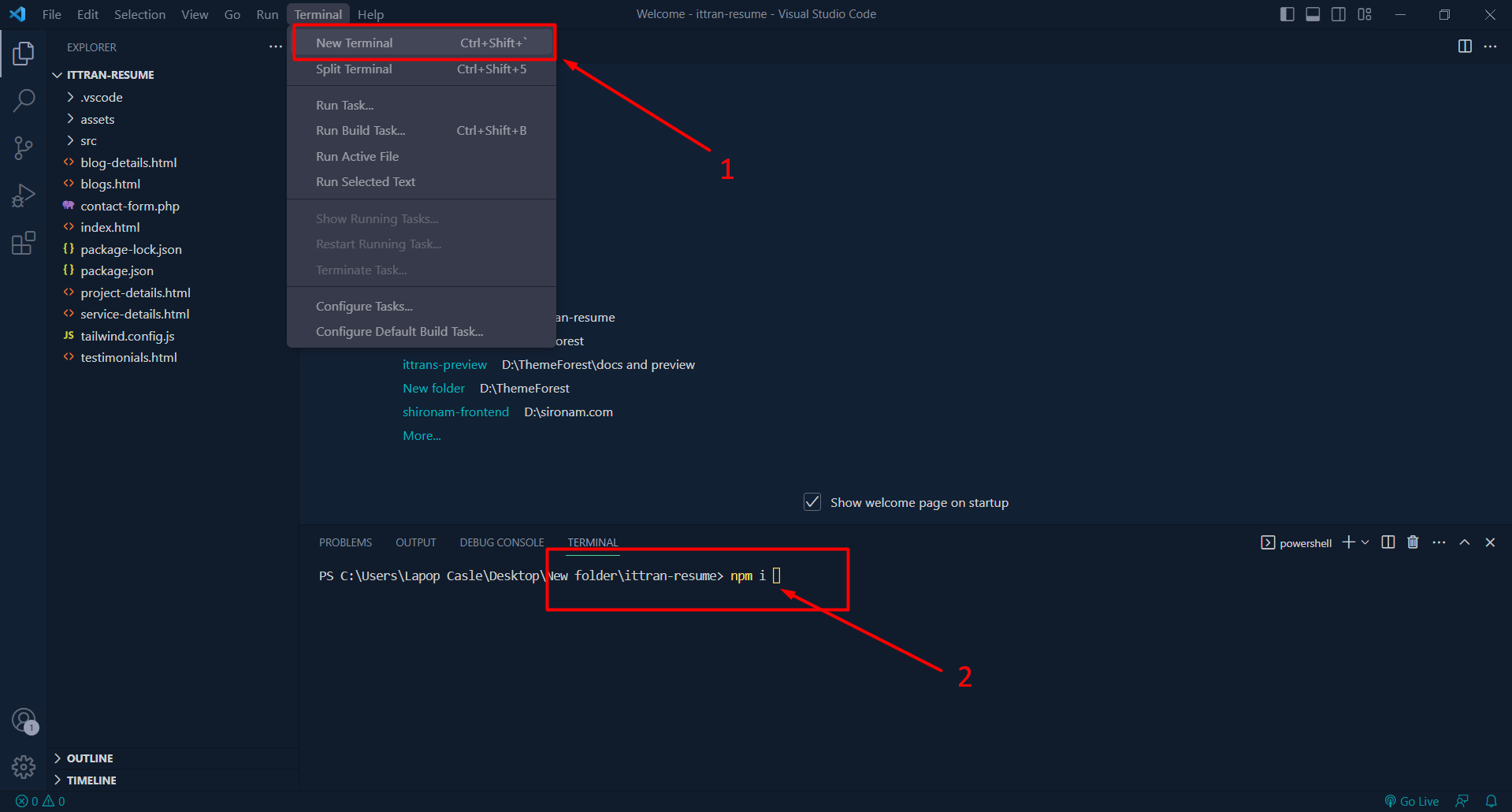Select Run Task... menu entry
Viewport: 1512px width, 812px height.
pyautogui.click(x=422, y=106)
